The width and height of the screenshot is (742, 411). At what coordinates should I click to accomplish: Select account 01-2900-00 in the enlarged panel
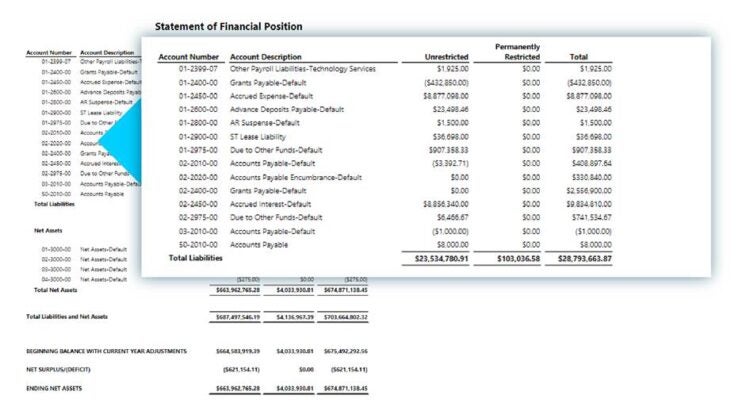point(198,137)
